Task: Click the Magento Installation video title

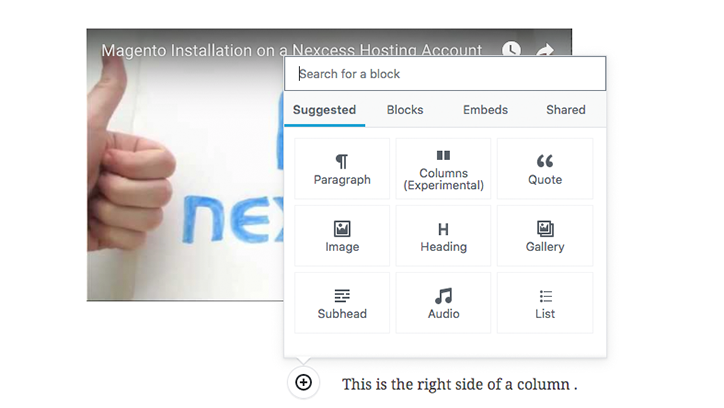Action: click(x=291, y=50)
